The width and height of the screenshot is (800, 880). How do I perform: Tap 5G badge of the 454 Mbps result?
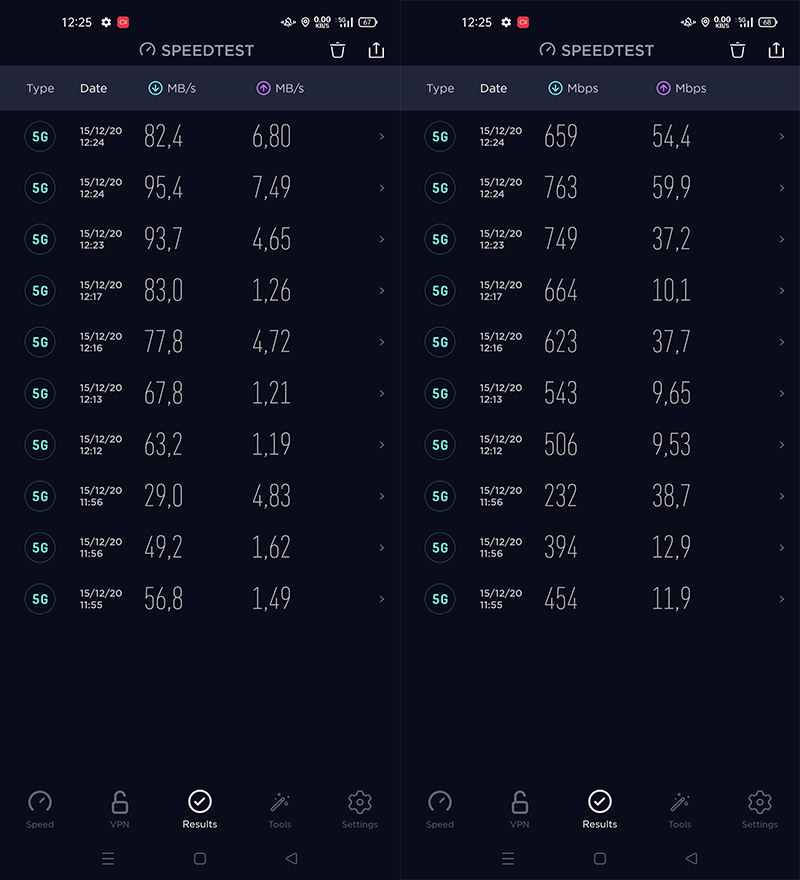(x=440, y=599)
